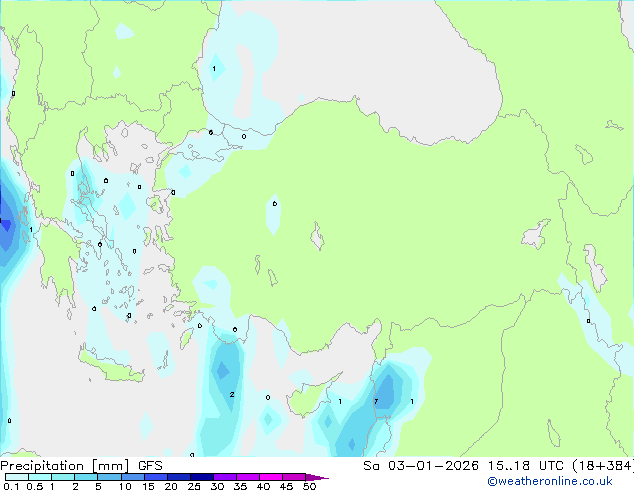Click the 40 to 45 mm legend swatch
Screen dimensions: 634x490
click(271, 477)
